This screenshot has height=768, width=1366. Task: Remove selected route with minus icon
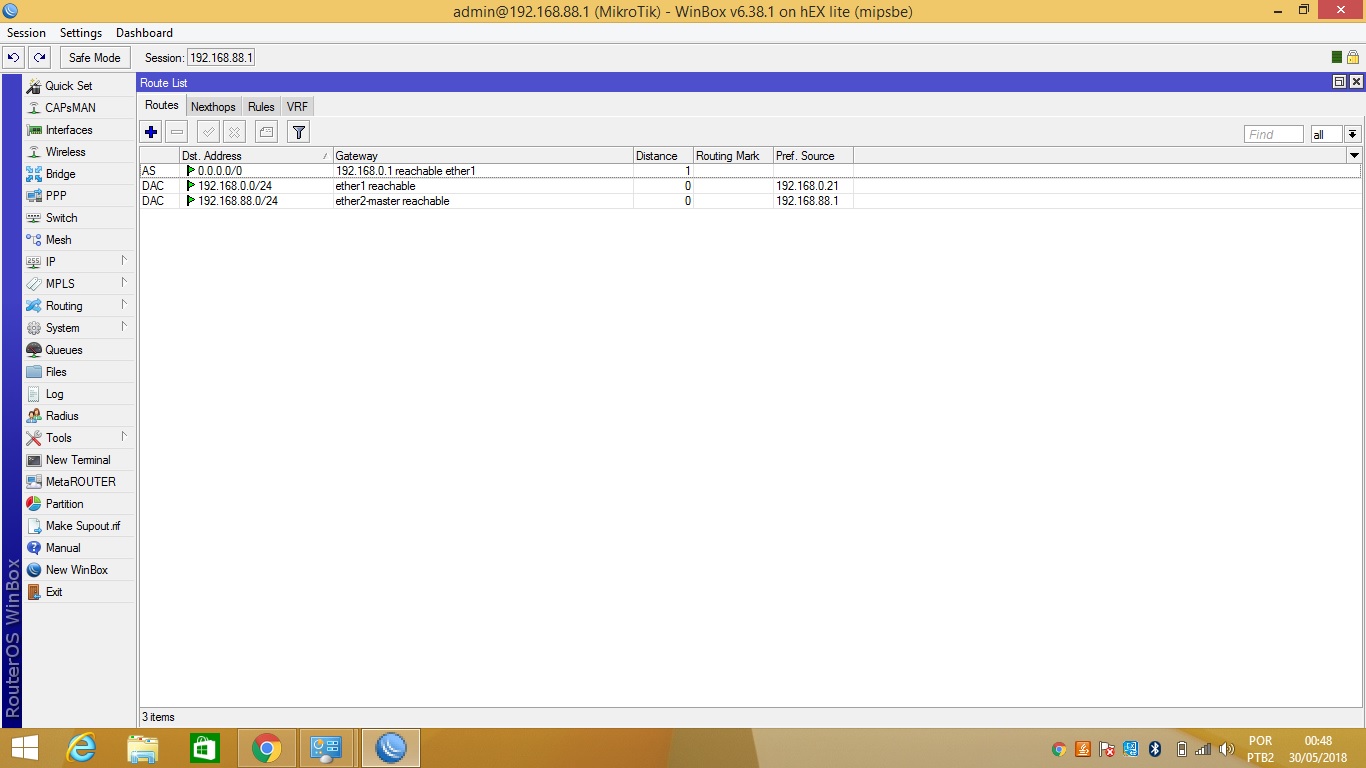[177, 132]
